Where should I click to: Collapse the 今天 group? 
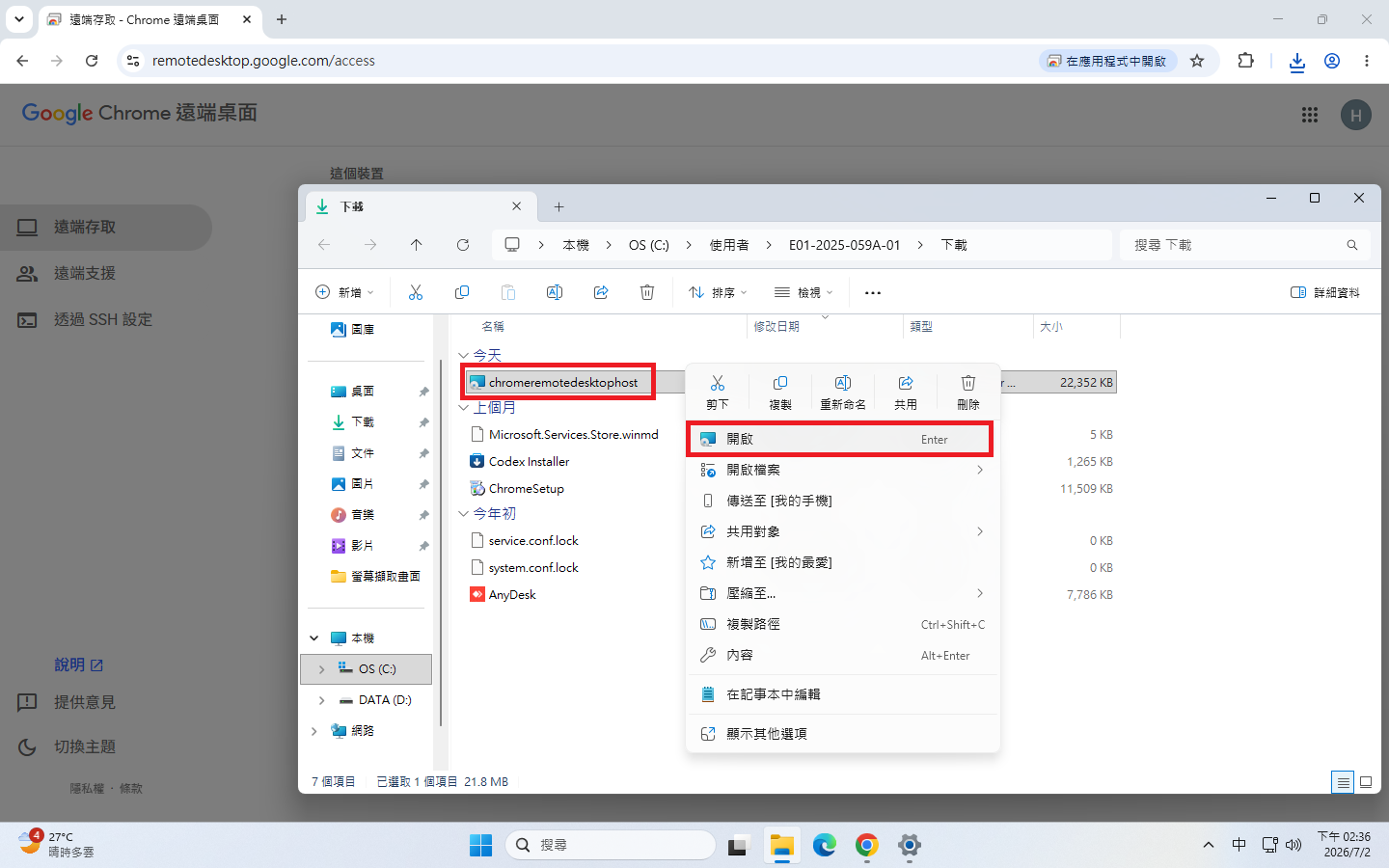coord(464,356)
